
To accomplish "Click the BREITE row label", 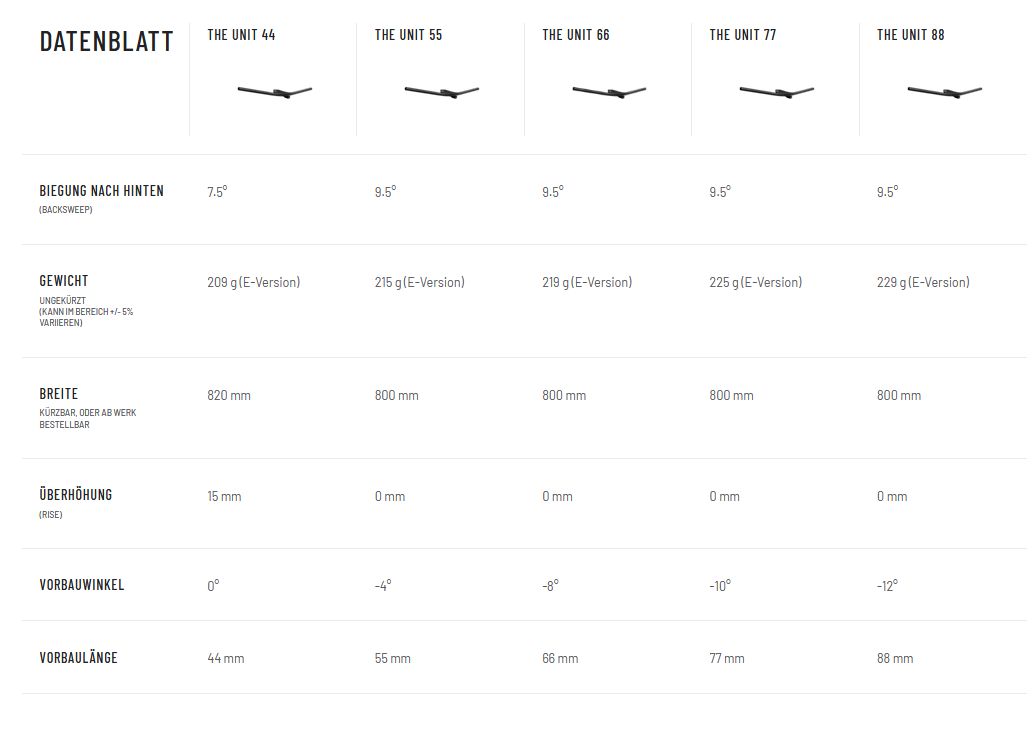I will pyautogui.click(x=58, y=394).
